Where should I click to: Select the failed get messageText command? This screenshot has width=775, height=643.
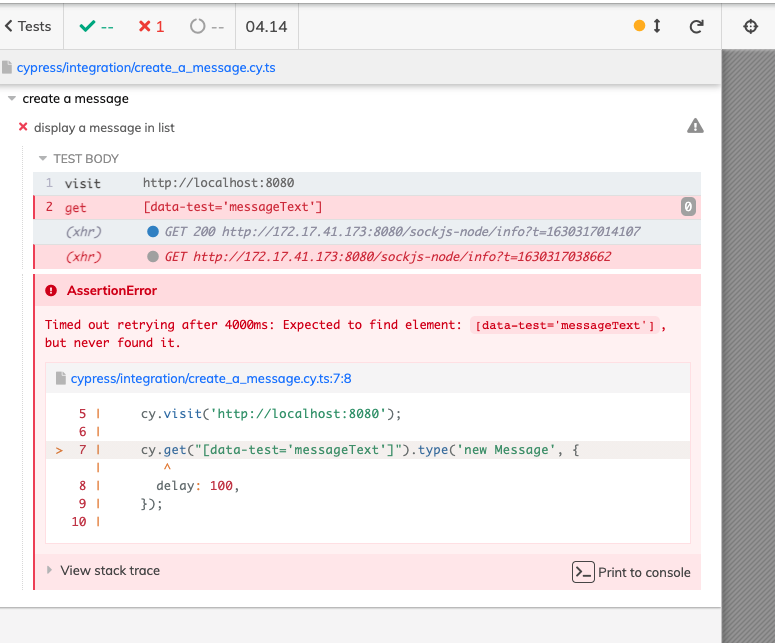[367, 207]
